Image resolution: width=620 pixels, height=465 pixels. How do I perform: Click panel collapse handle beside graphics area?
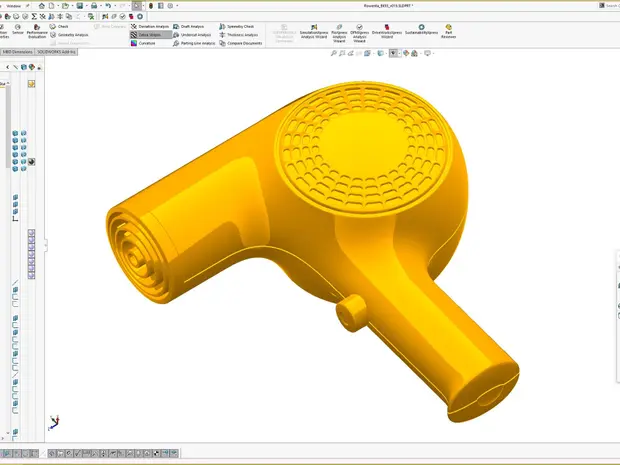(45, 245)
